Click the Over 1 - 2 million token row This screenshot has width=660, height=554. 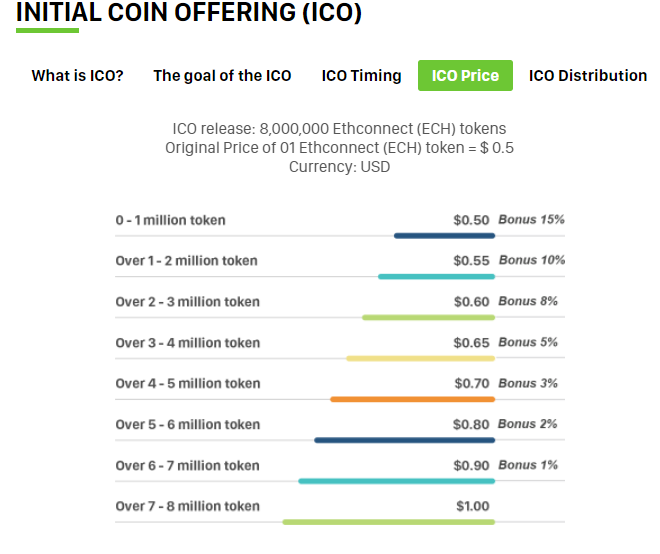coord(186,261)
